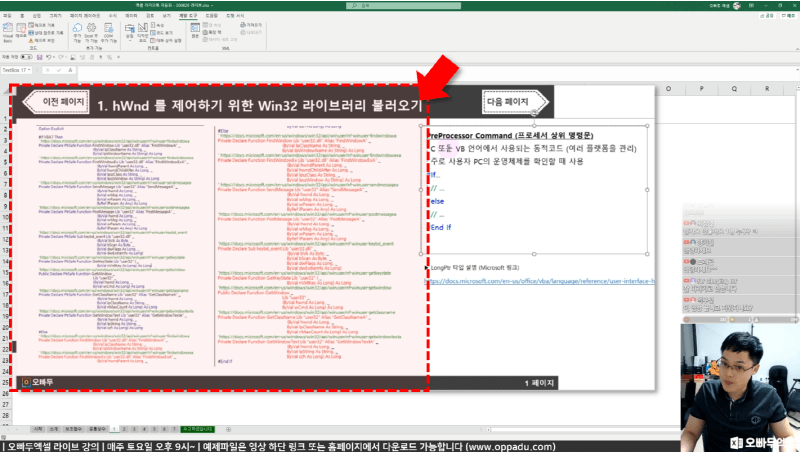This screenshot has height=452, width=800.
Task: Switch to the Formulas tab
Action: click(113, 16)
